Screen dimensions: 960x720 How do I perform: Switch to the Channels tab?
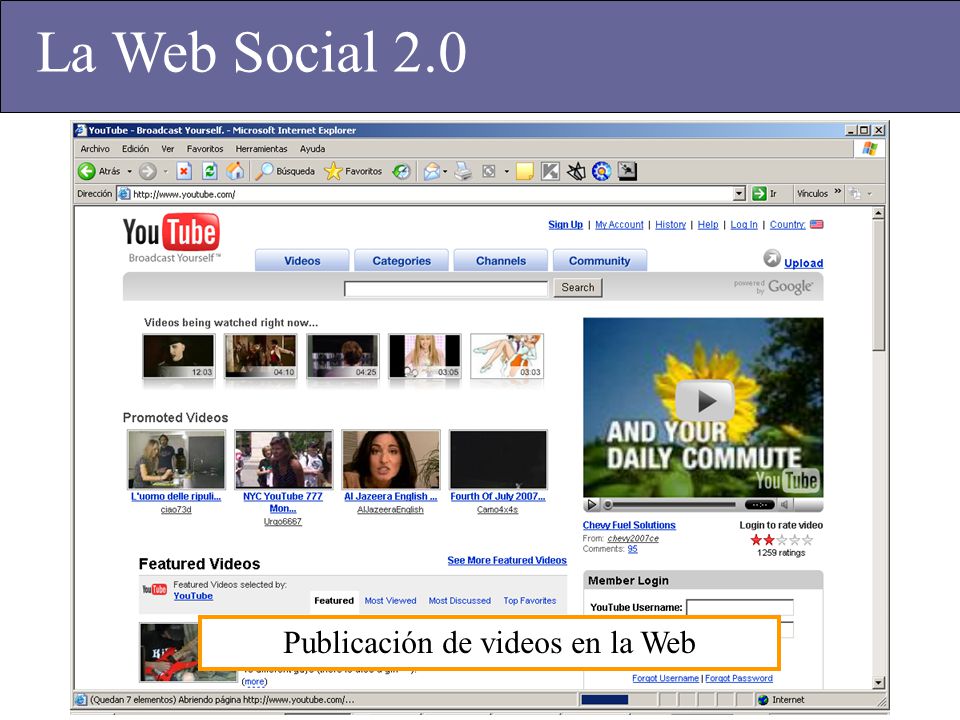(501, 261)
